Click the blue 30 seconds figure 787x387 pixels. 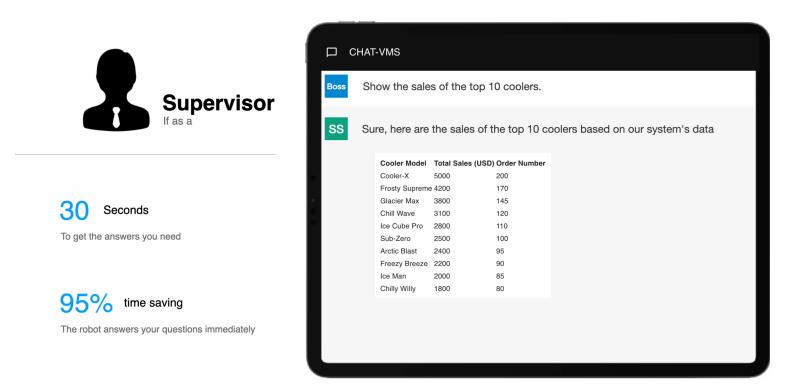tap(74, 211)
